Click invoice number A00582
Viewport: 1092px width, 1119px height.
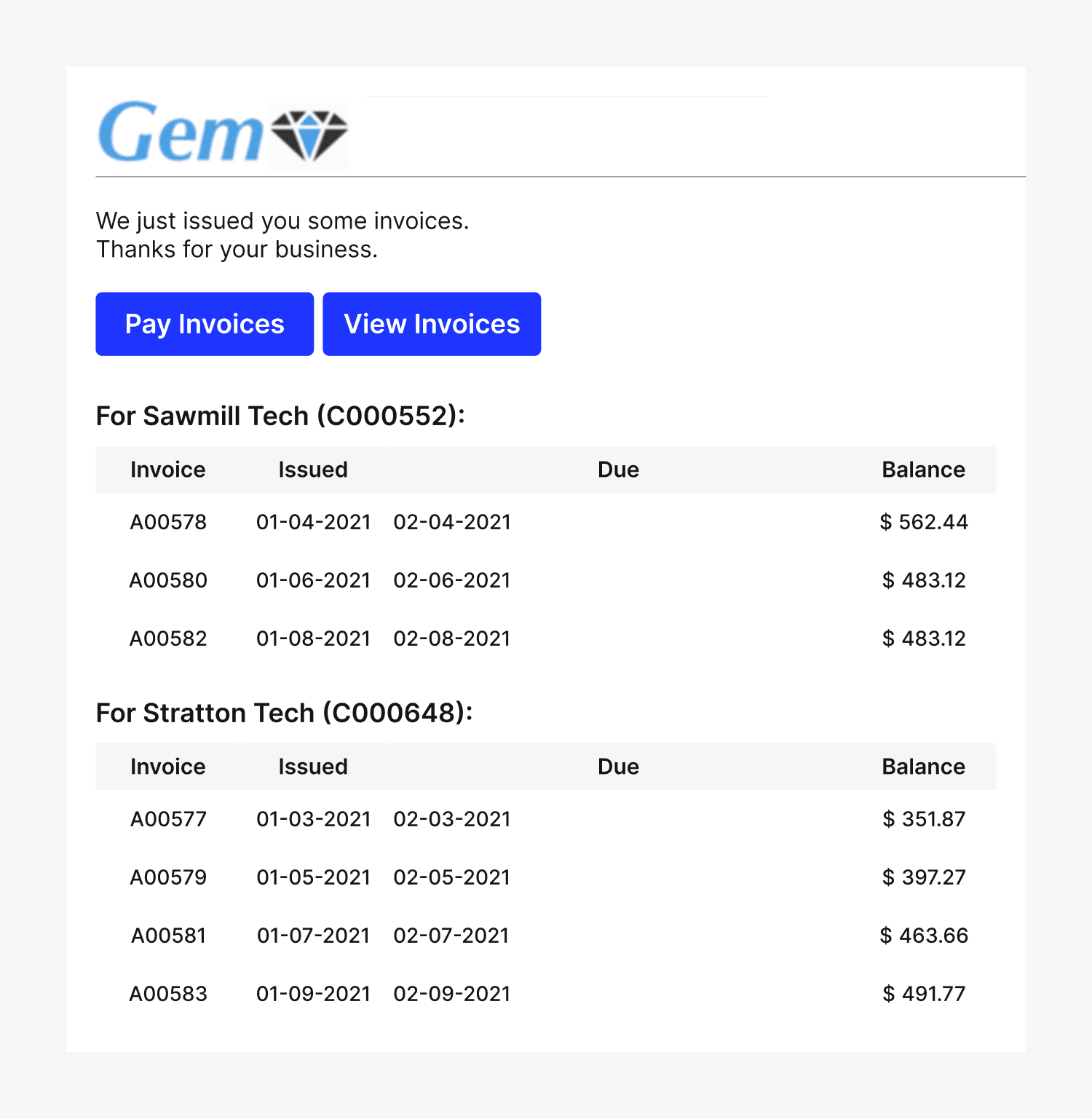click(x=168, y=638)
